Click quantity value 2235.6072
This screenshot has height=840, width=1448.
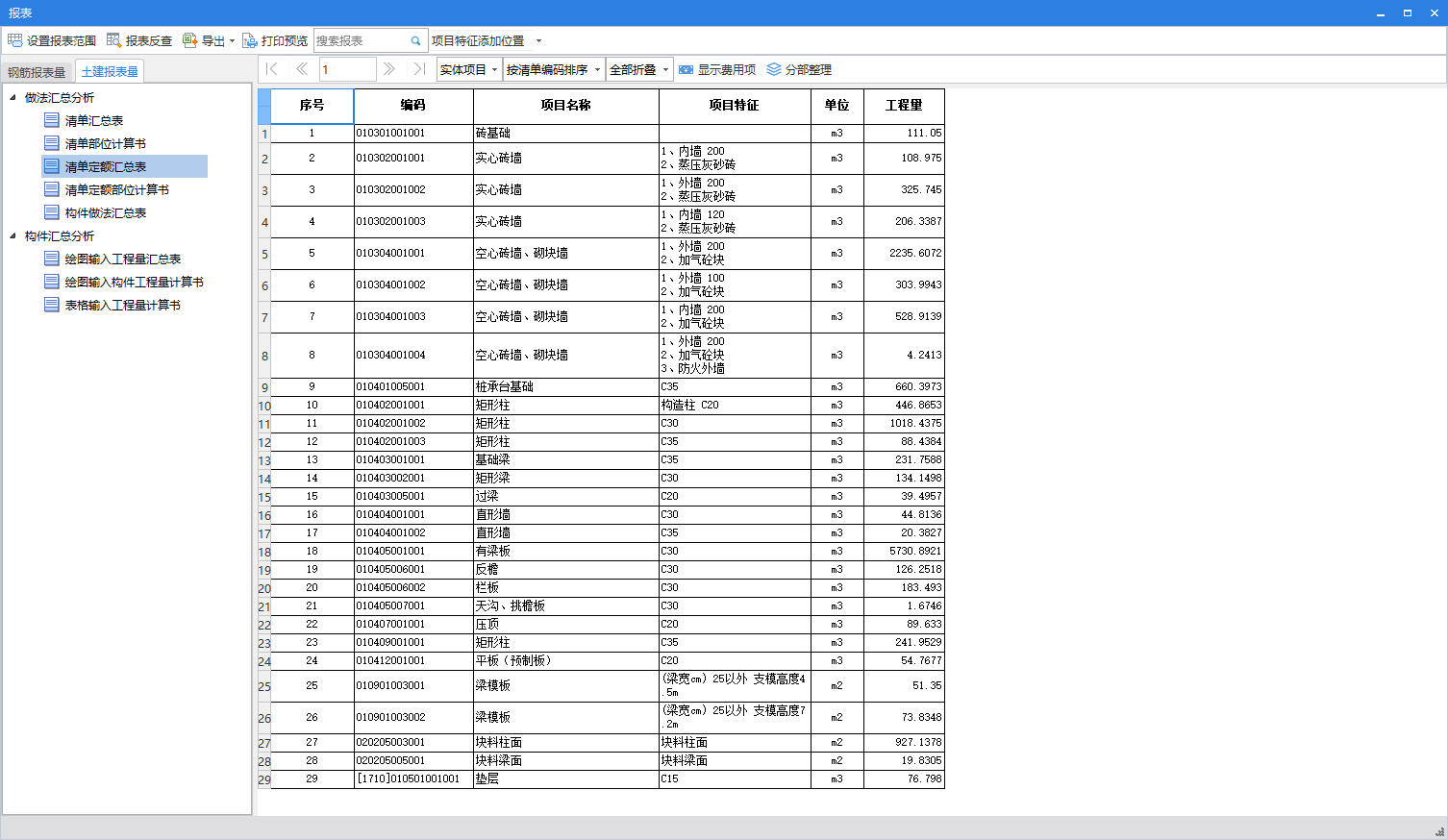tap(904, 254)
